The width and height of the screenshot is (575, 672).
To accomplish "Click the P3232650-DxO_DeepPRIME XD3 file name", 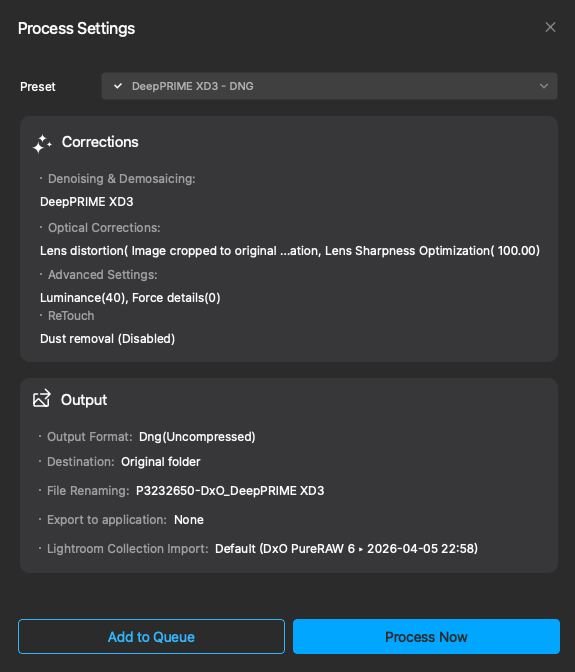I will tap(230, 491).
